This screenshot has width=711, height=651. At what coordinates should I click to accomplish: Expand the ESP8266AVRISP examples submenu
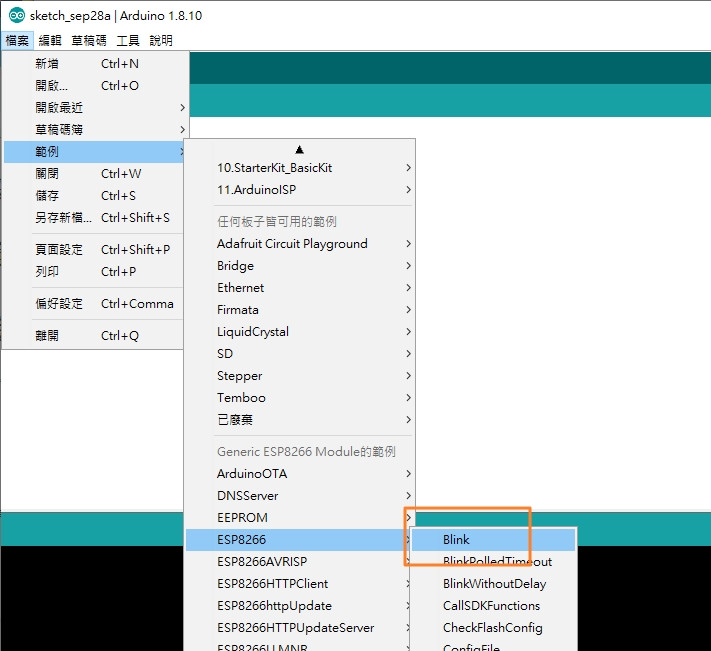pyautogui.click(x=298, y=561)
